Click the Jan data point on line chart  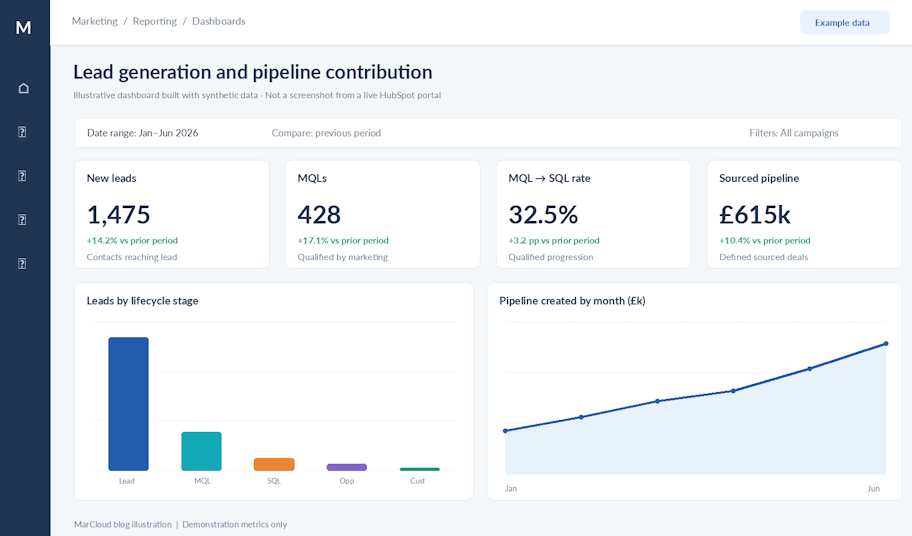pos(505,431)
